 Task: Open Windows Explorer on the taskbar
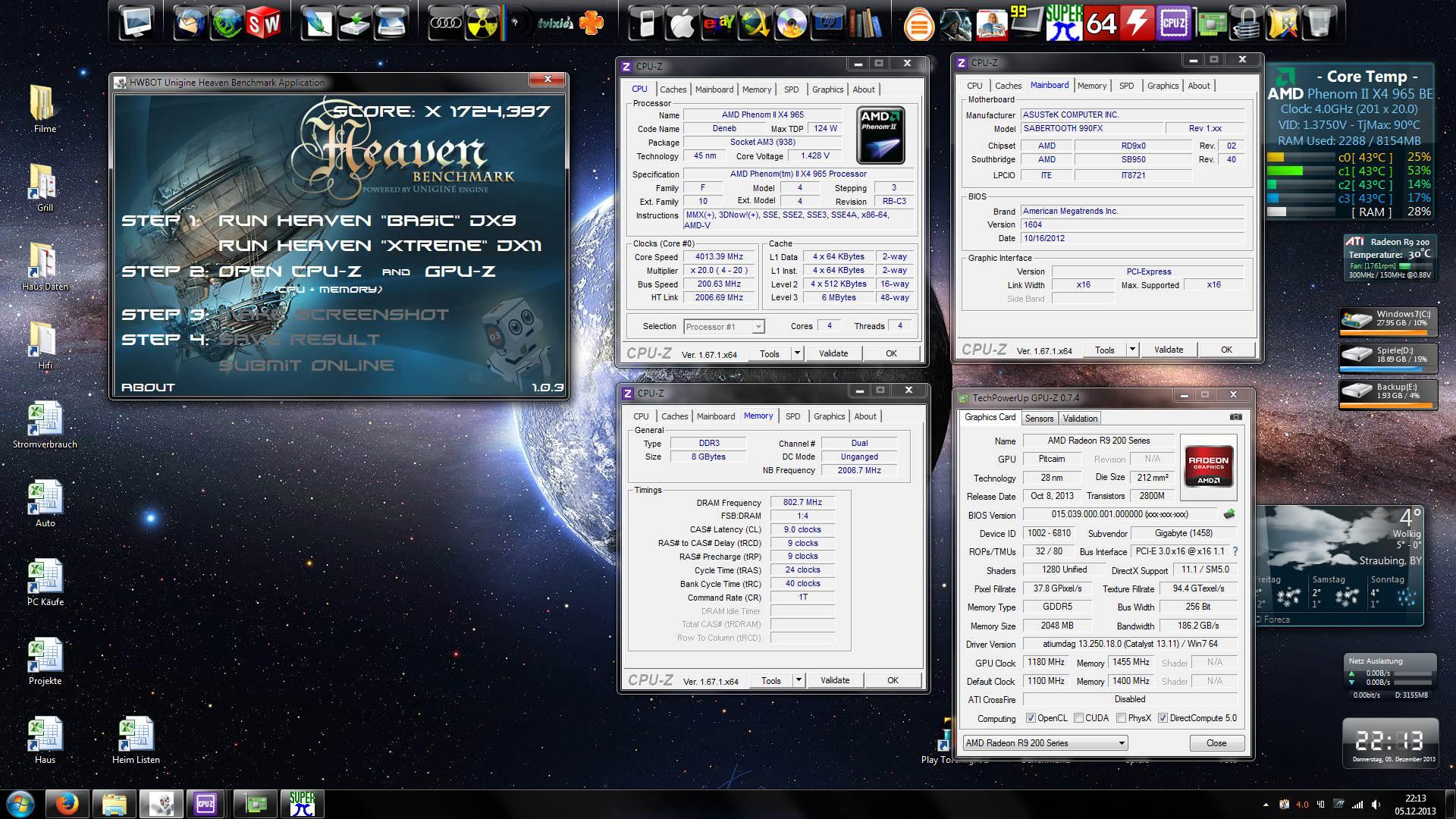[x=114, y=804]
